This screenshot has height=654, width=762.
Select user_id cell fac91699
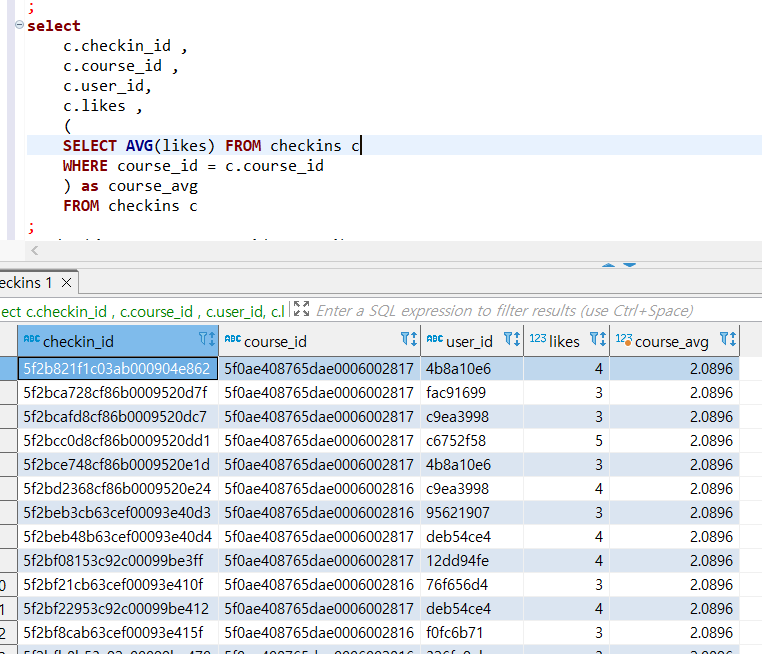coord(472,393)
